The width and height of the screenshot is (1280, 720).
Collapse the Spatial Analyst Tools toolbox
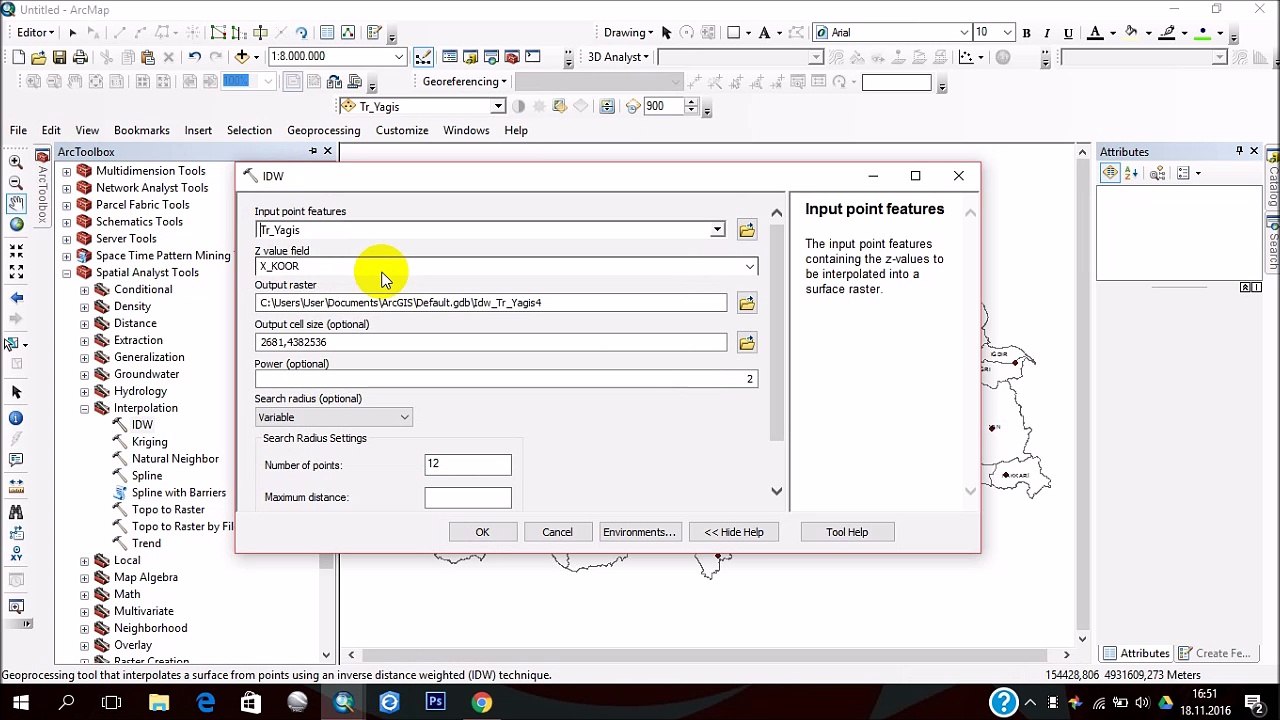click(x=67, y=273)
